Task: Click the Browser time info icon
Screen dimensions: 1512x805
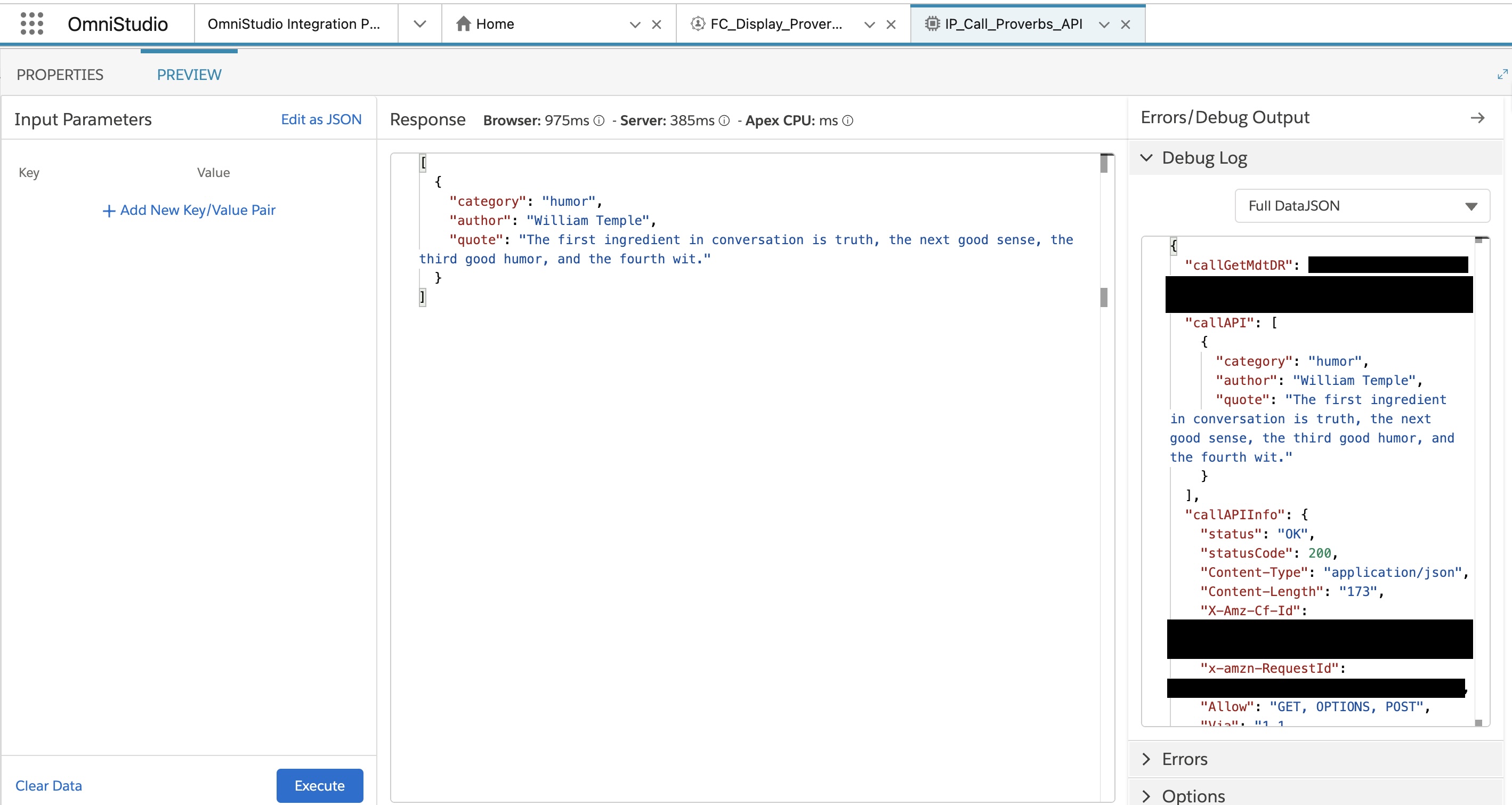Action: [599, 120]
